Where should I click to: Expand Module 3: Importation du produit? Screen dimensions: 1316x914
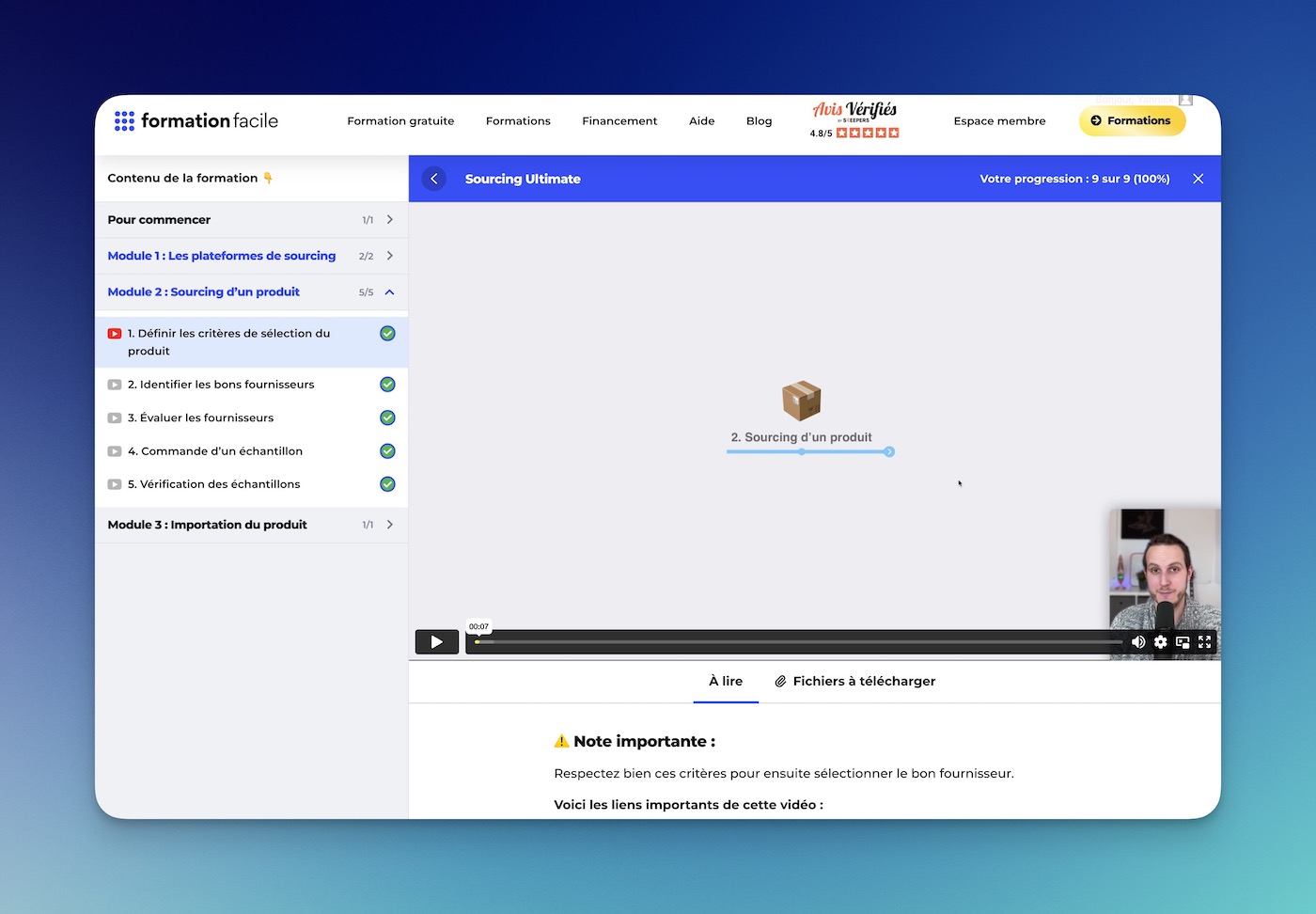[389, 525]
